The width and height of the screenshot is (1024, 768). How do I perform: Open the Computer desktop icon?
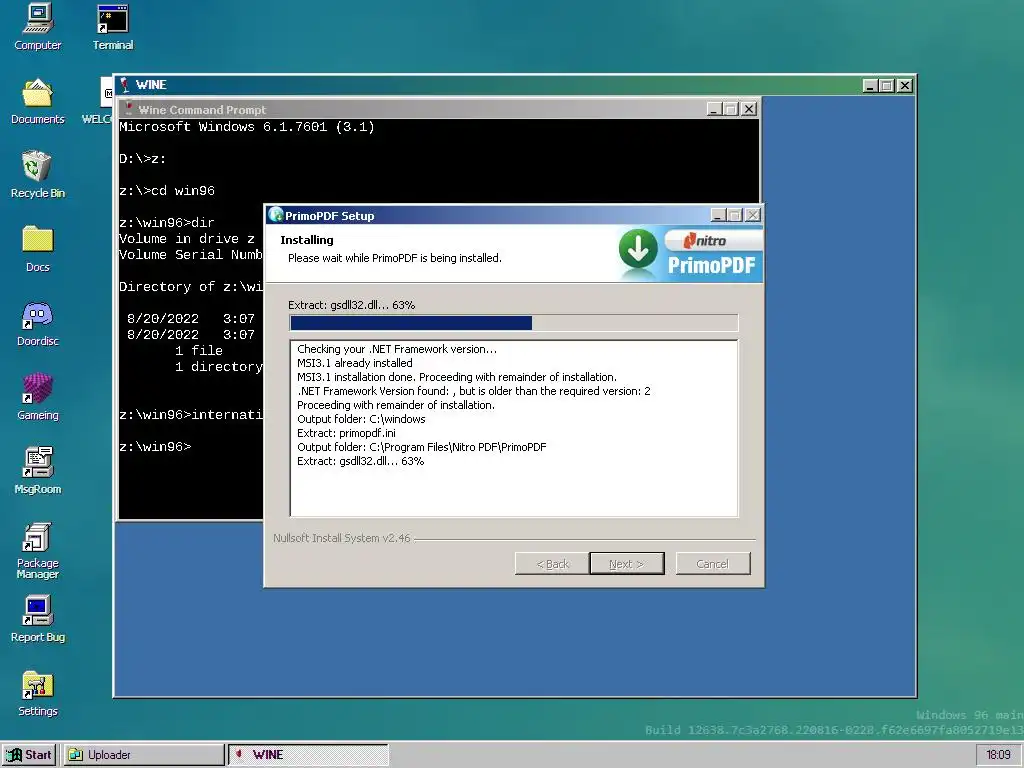click(x=37, y=26)
